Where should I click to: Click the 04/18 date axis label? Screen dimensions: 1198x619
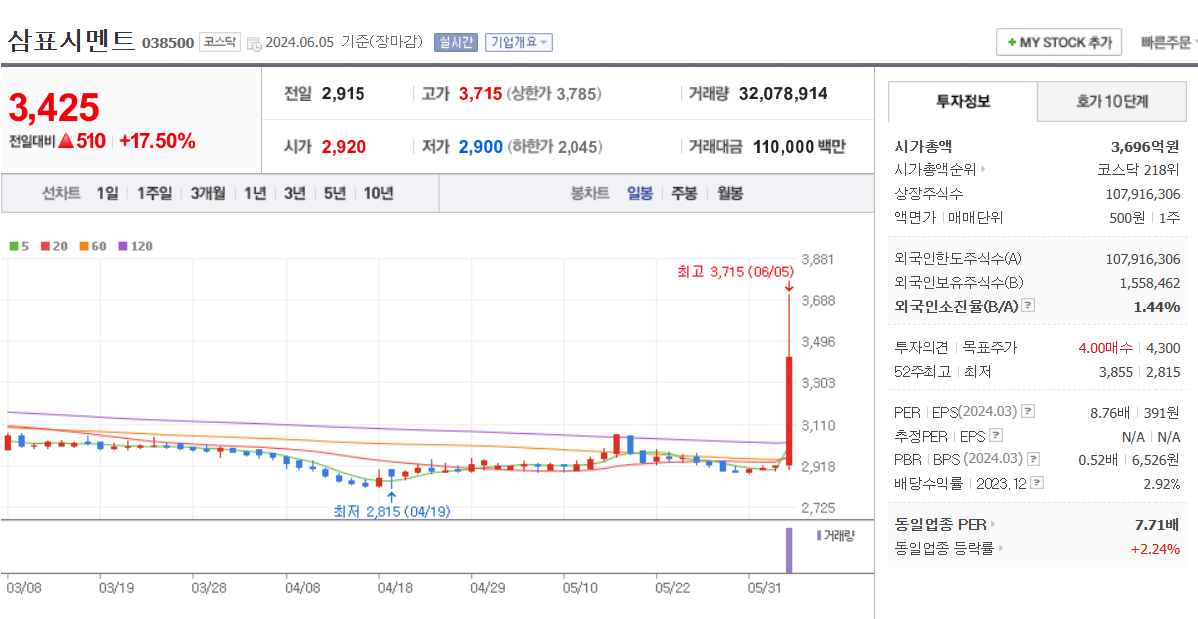coord(395,588)
